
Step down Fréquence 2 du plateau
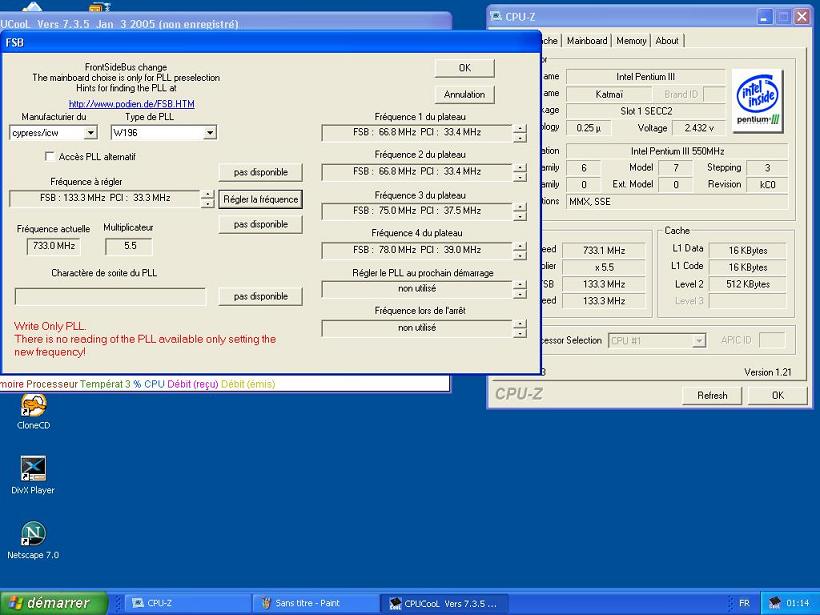[520, 177]
